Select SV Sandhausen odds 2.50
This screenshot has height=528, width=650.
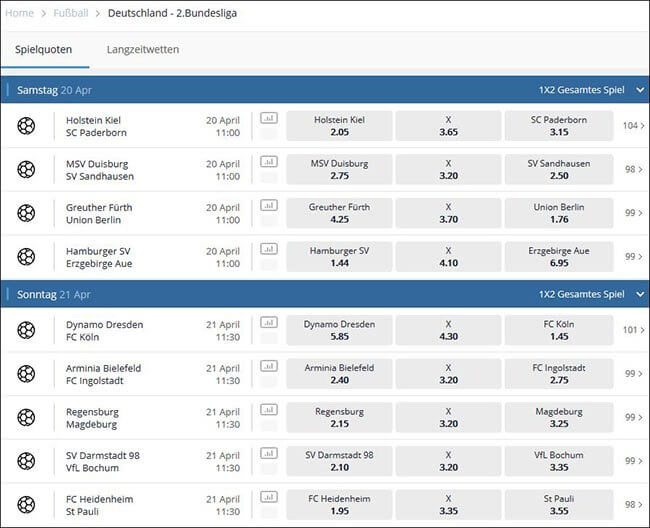559,169
